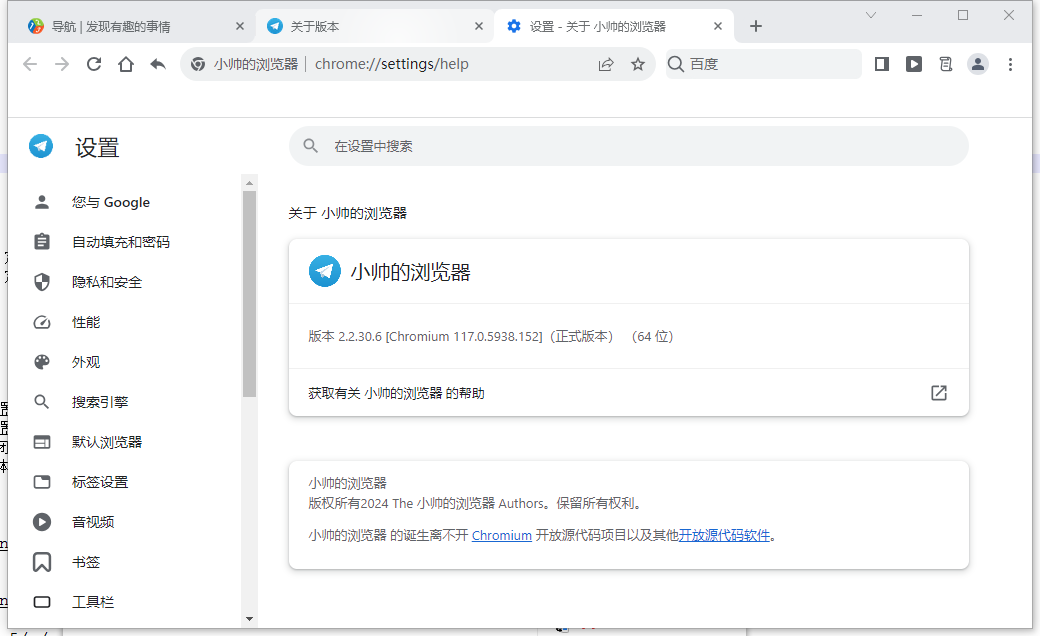The height and width of the screenshot is (636, 1040).
Task: Click the sidebar scrollbar thumb
Action: tap(249, 294)
